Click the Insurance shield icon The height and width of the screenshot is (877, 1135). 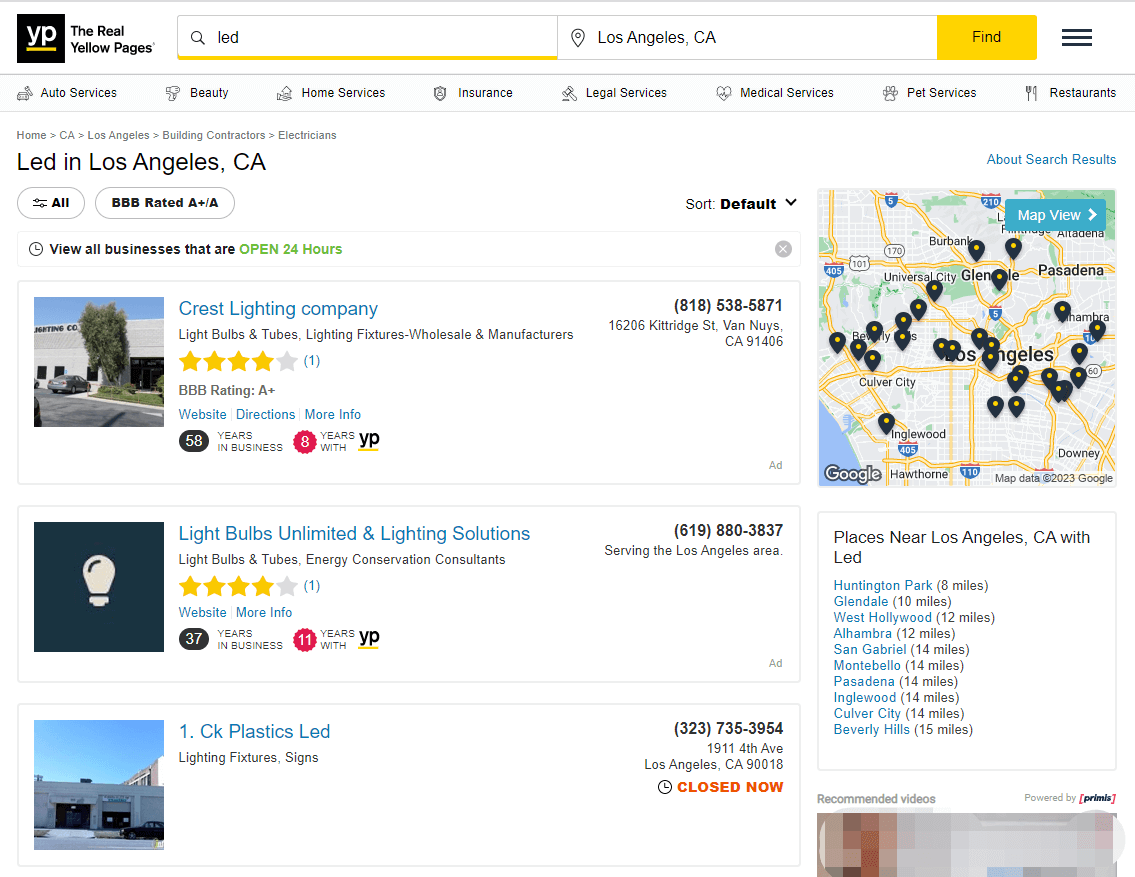click(x=440, y=93)
